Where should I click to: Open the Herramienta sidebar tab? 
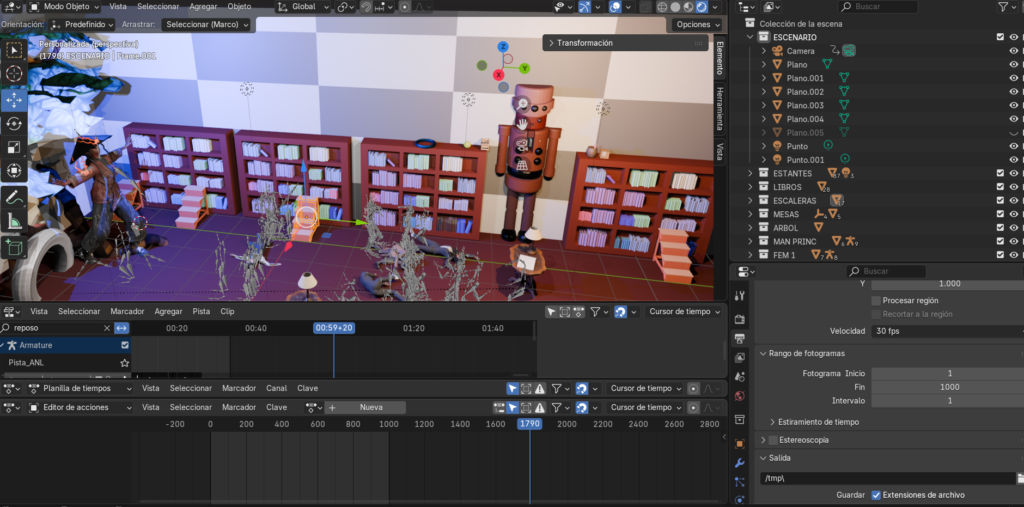pyautogui.click(x=718, y=106)
